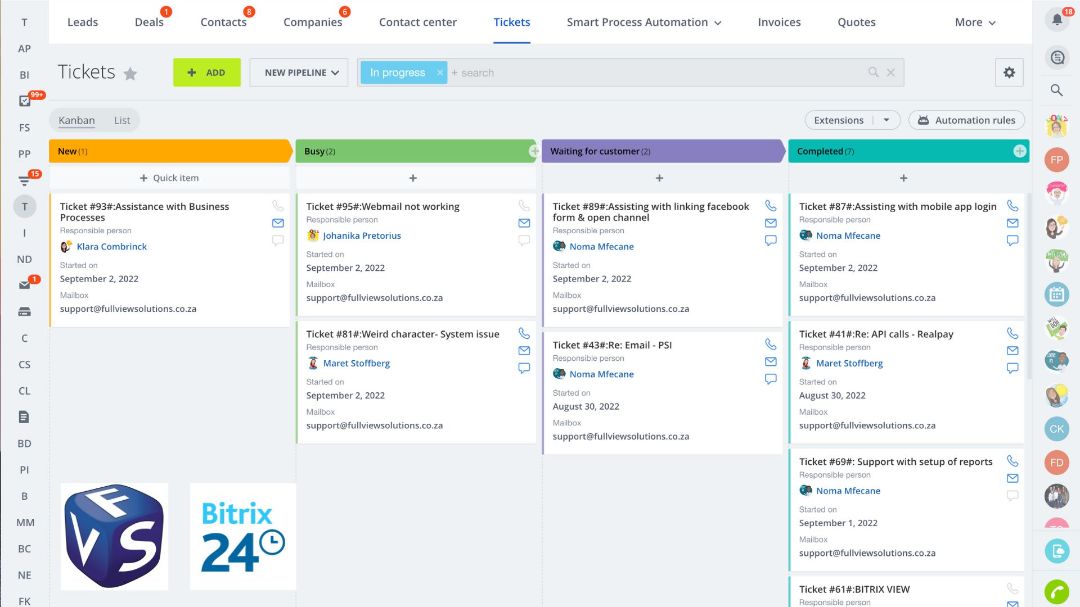1080x607 pixels.
Task: Expand the Smart Process Automation menu
Action: pyautogui.click(x=643, y=21)
